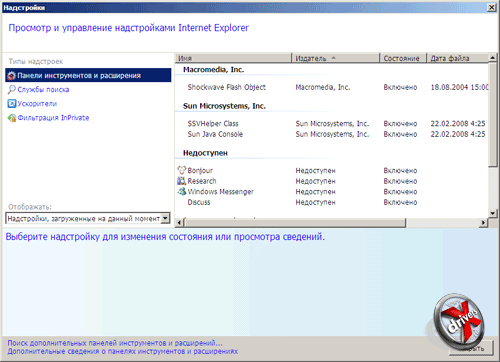Click the Sun Microsystems, Inc. group header
The image size is (500, 362).
pyautogui.click(x=224, y=106)
